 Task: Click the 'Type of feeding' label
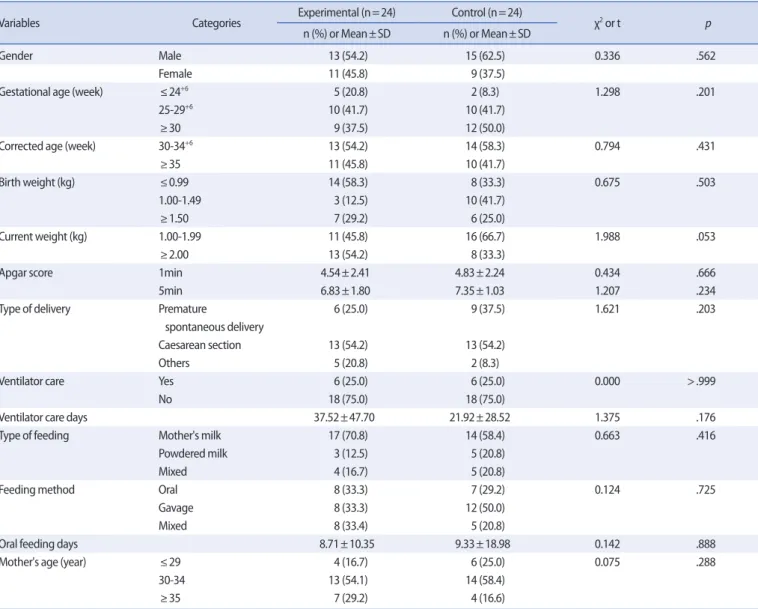pyautogui.click(x=34, y=435)
